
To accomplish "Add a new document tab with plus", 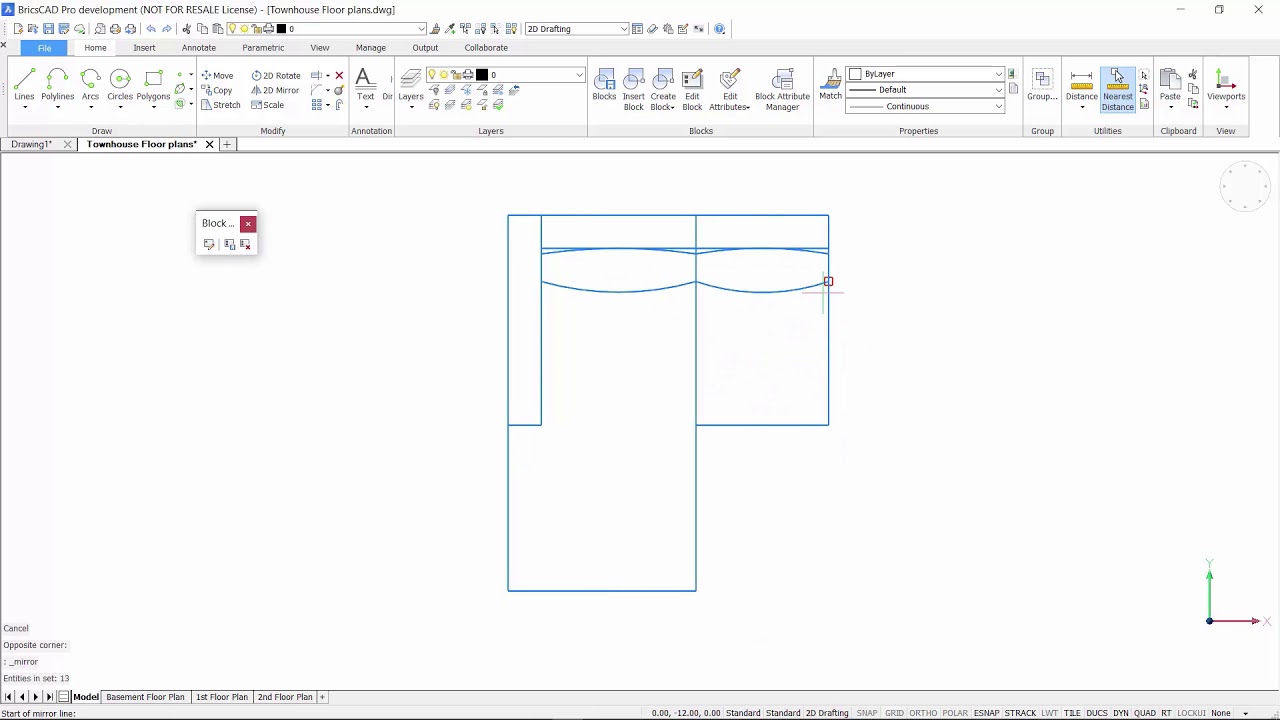I will (x=227, y=145).
